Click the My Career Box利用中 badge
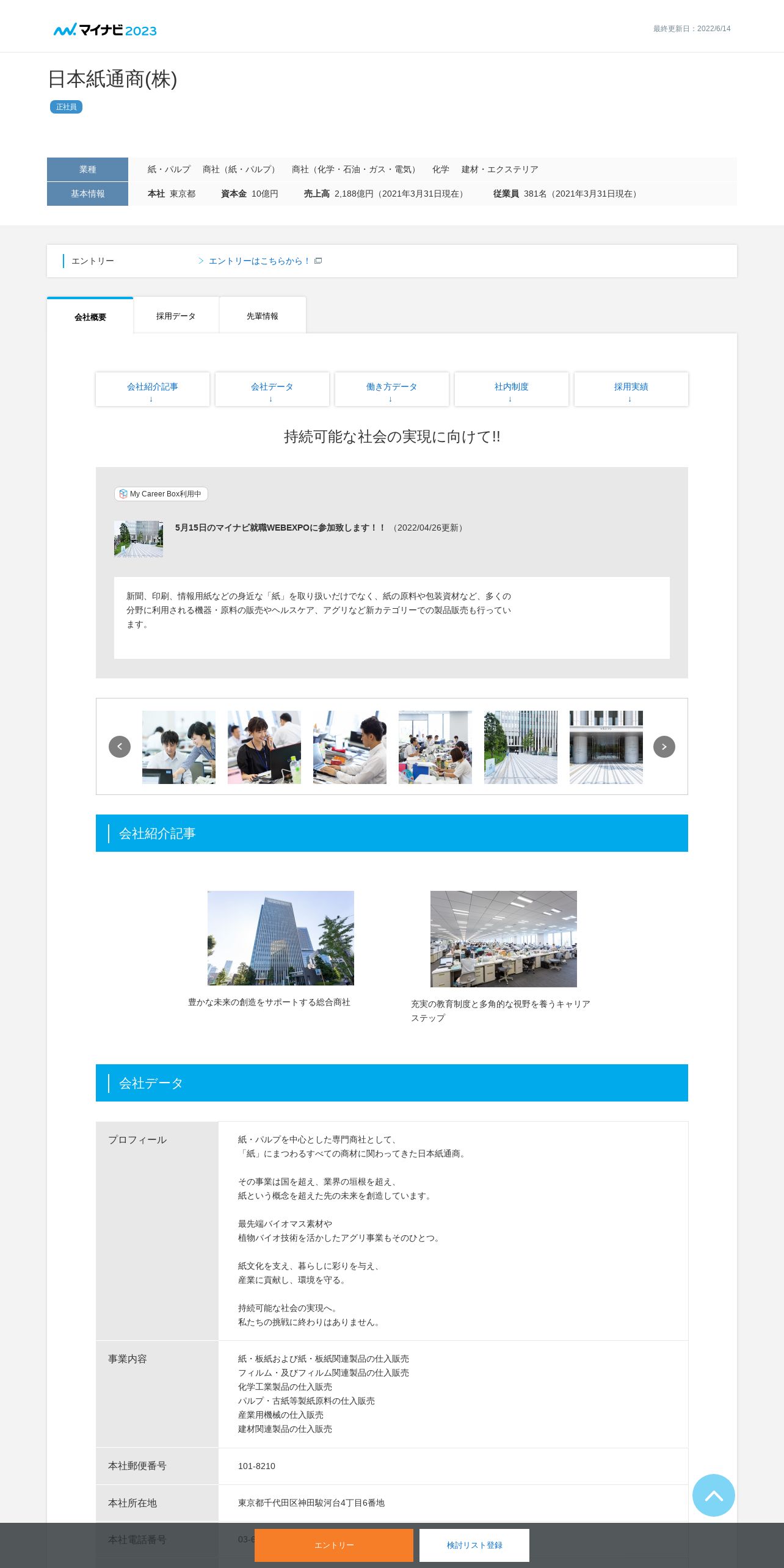The height and width of the screenshot is (1568, 784). (161, 494)
